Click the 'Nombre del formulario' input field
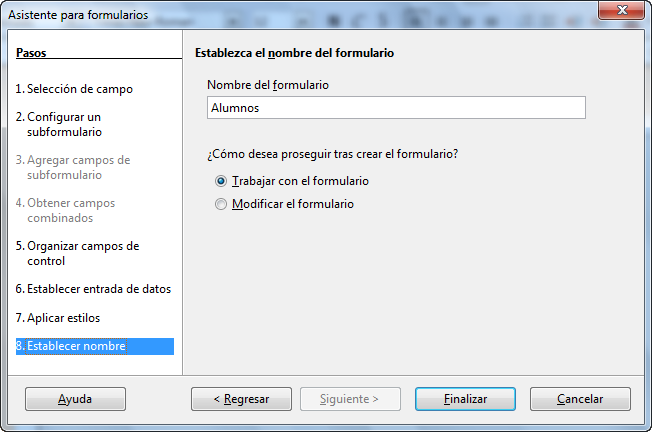The image size is (652, 432). (x=396, y=108)
